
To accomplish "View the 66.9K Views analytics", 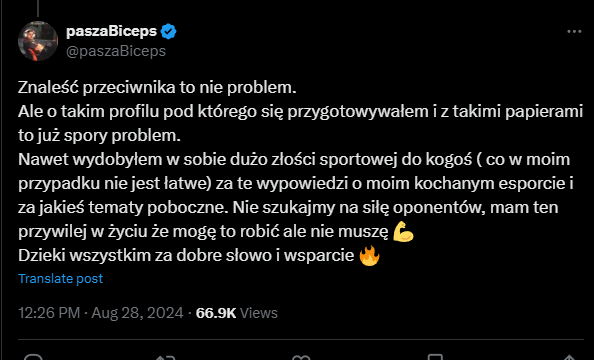I will (x=237, y=313).
